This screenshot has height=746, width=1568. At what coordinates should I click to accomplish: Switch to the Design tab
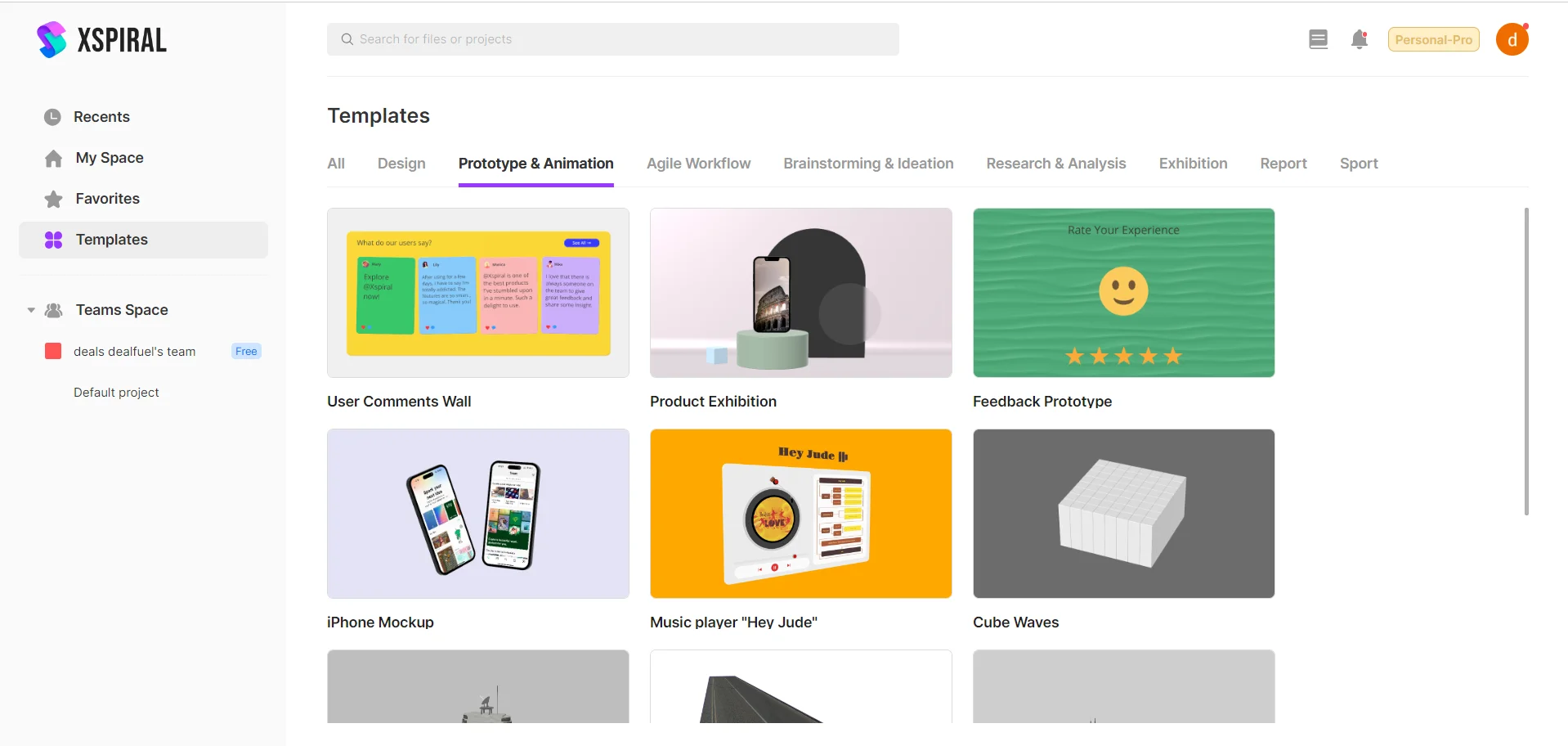(401, 164)
